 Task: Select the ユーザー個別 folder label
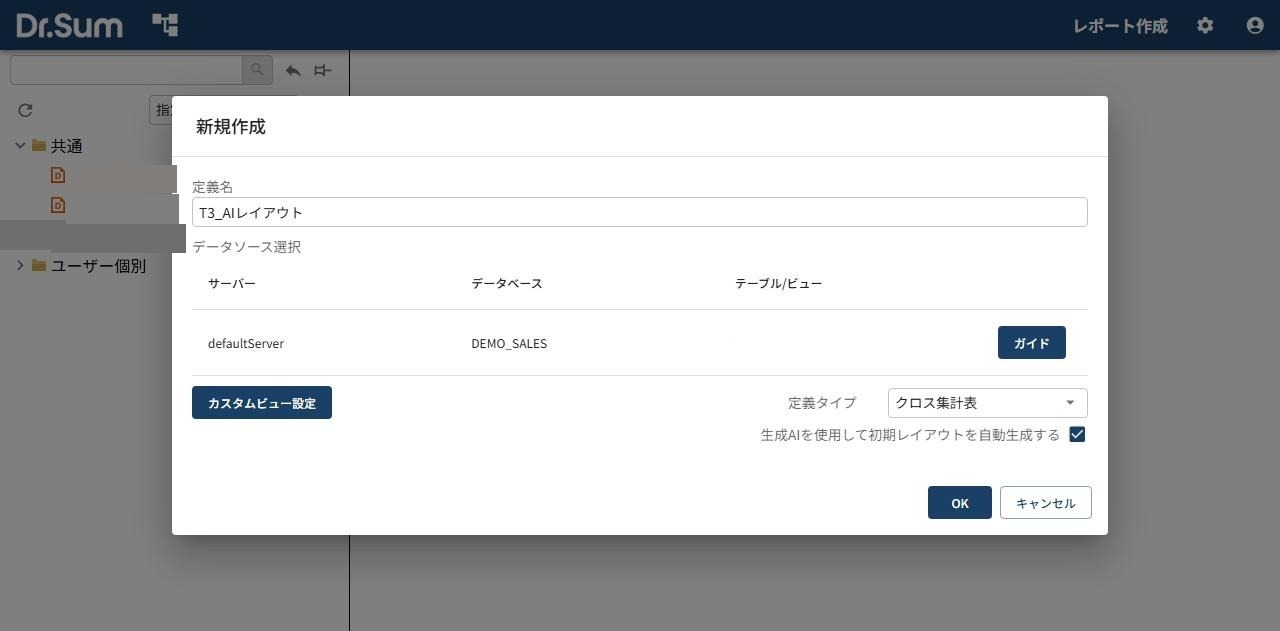coord(98,266)
